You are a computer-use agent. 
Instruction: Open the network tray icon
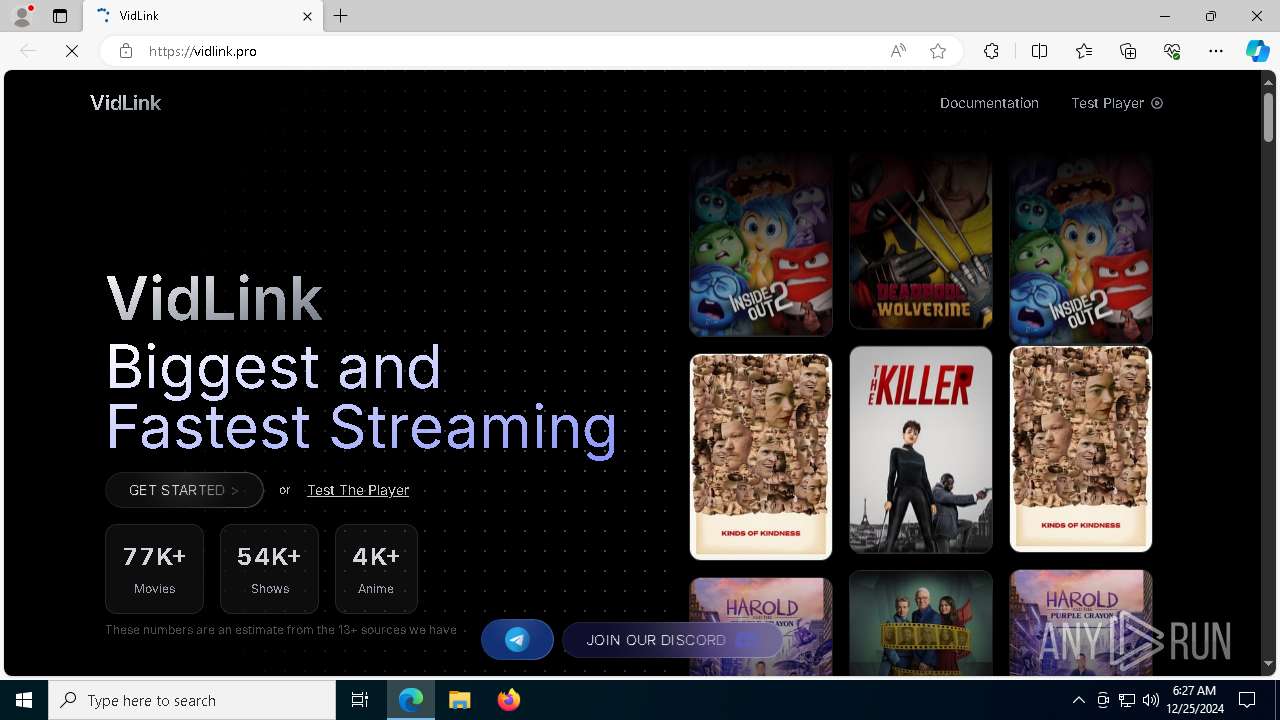coord(1126,700)
